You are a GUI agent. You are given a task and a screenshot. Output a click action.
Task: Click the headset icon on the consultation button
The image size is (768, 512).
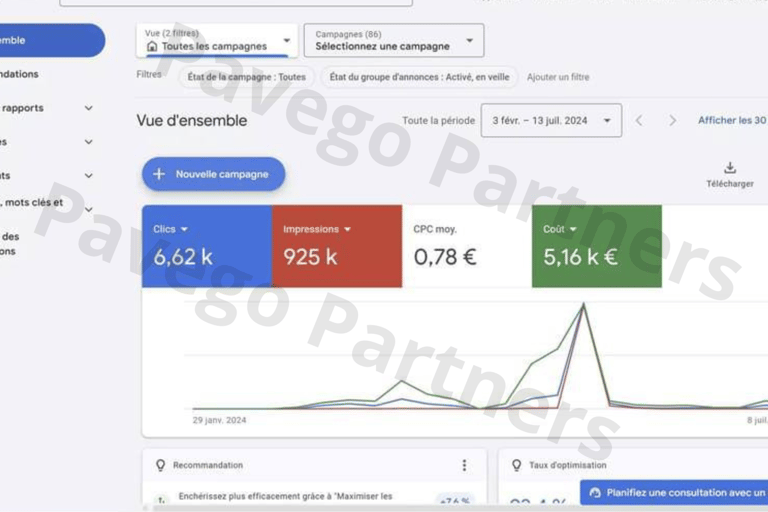coord(595,493)
